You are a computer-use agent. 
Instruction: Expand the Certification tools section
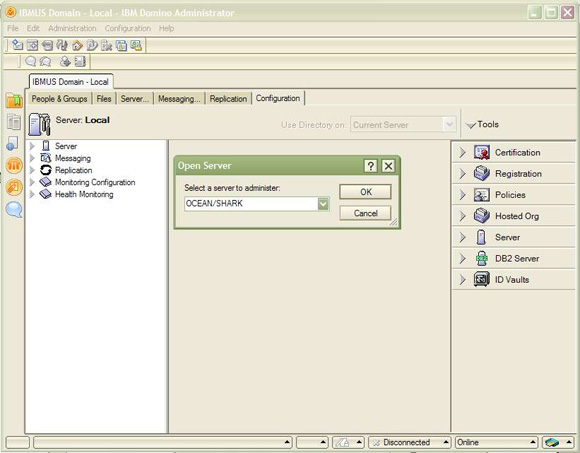pos(462,152)
